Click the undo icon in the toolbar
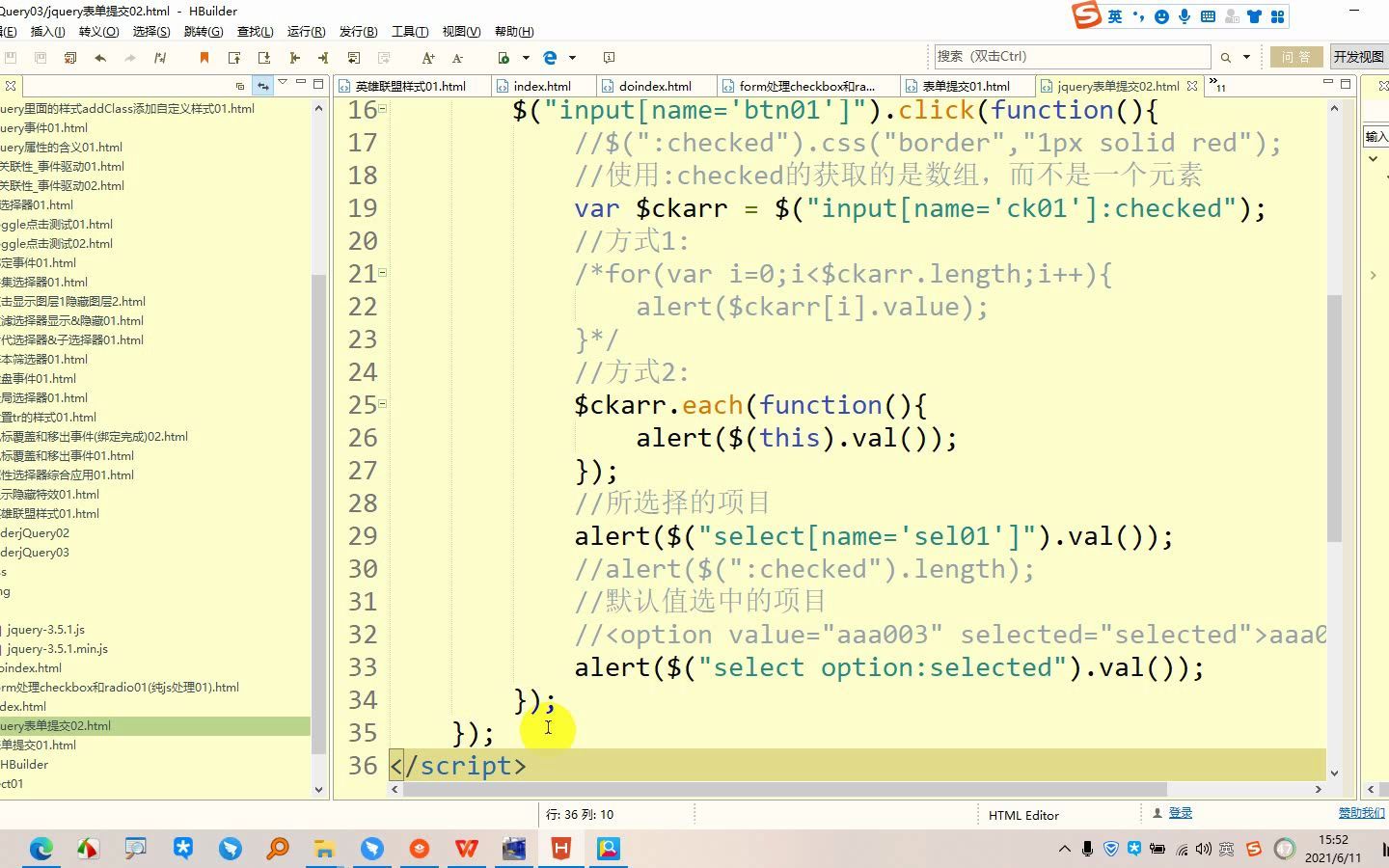 pos(100,57)
